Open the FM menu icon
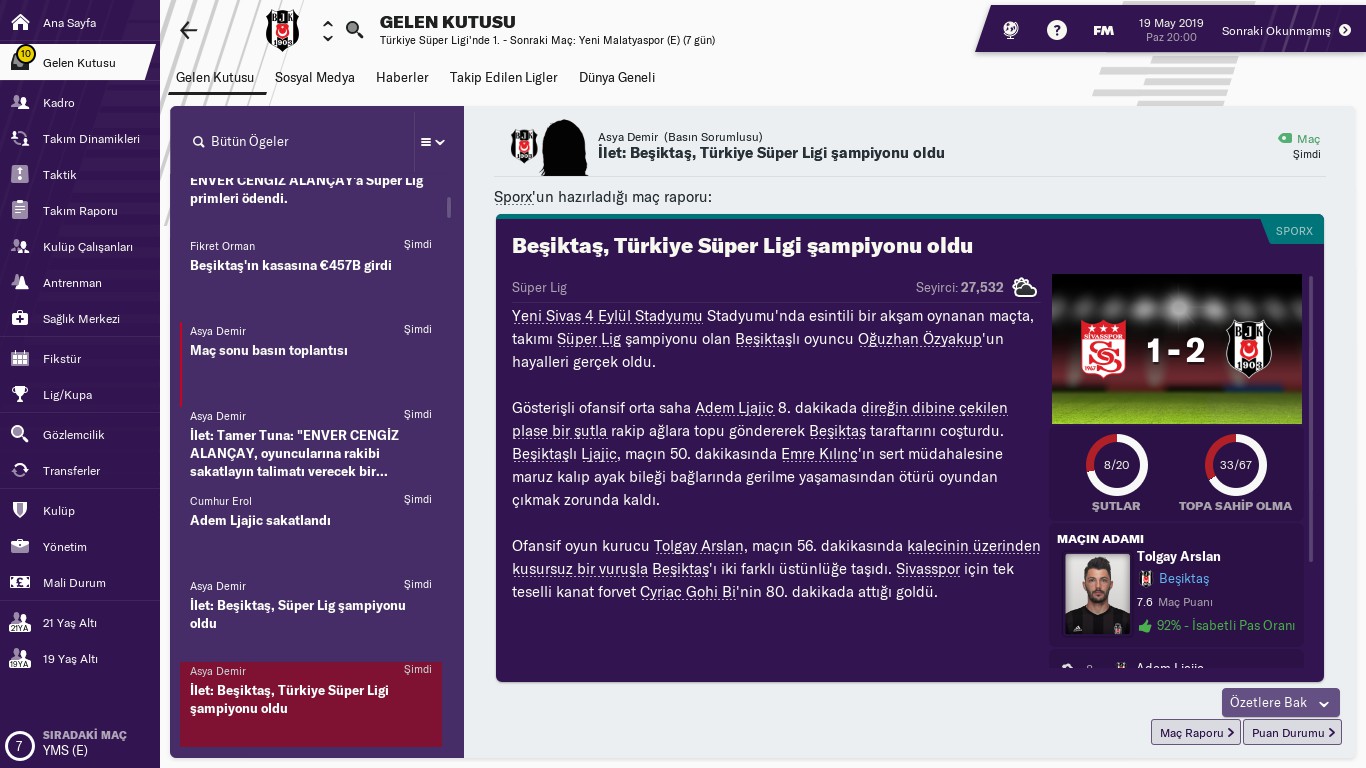The image size is (1366, 768). click(1103, 30)
